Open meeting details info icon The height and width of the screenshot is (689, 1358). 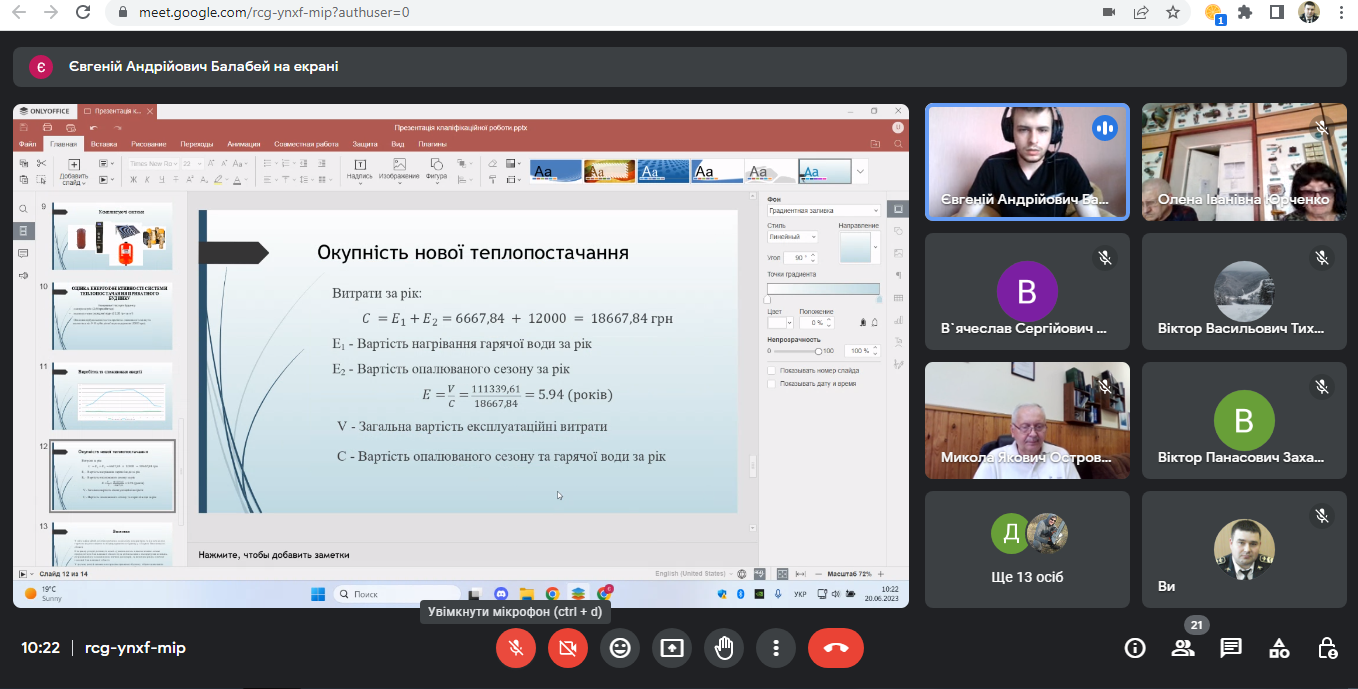pyautogui.click(x=1135, y=648)
